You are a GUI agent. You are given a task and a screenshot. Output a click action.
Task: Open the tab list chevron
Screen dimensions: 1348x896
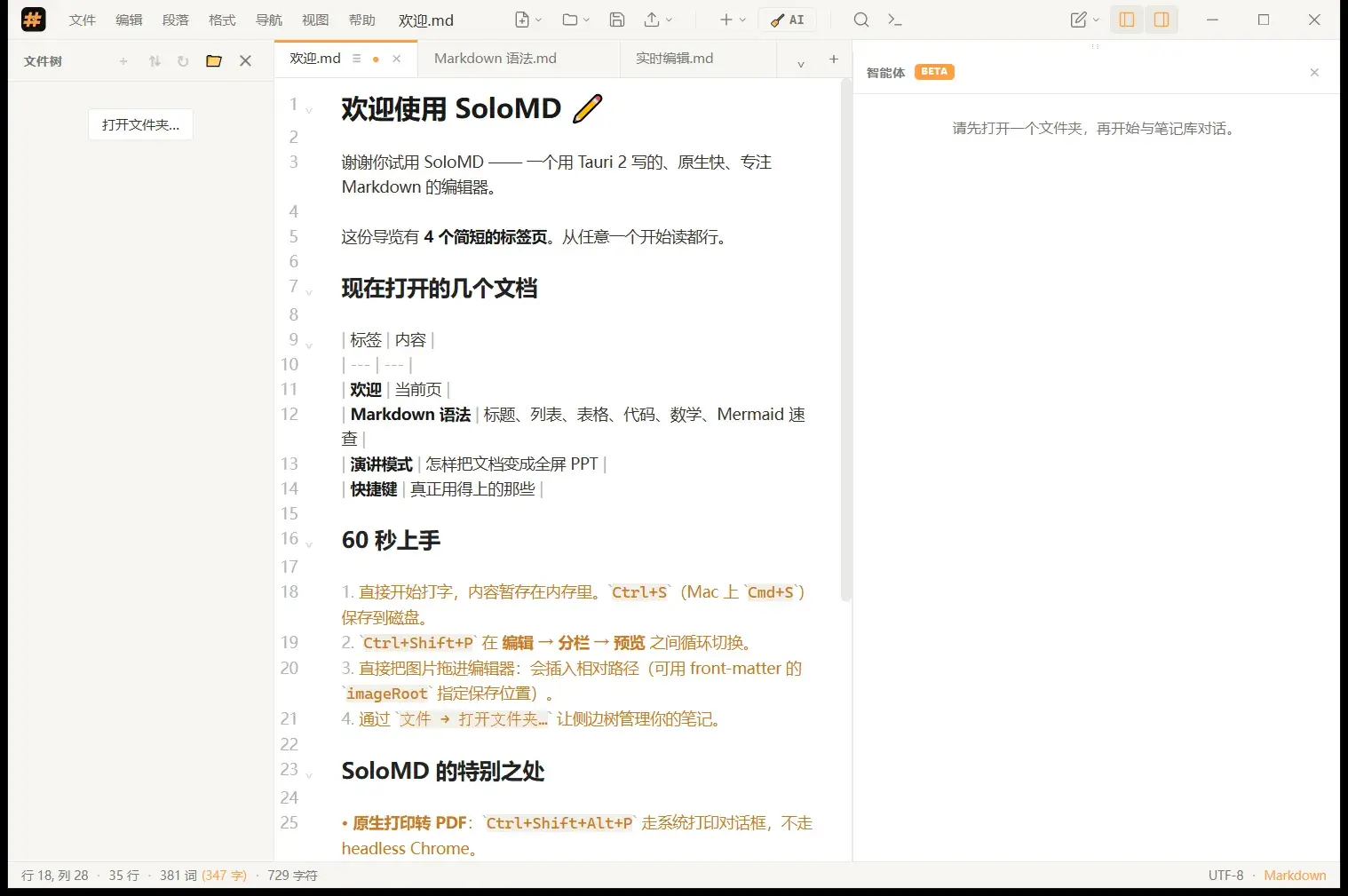(801, 63)
